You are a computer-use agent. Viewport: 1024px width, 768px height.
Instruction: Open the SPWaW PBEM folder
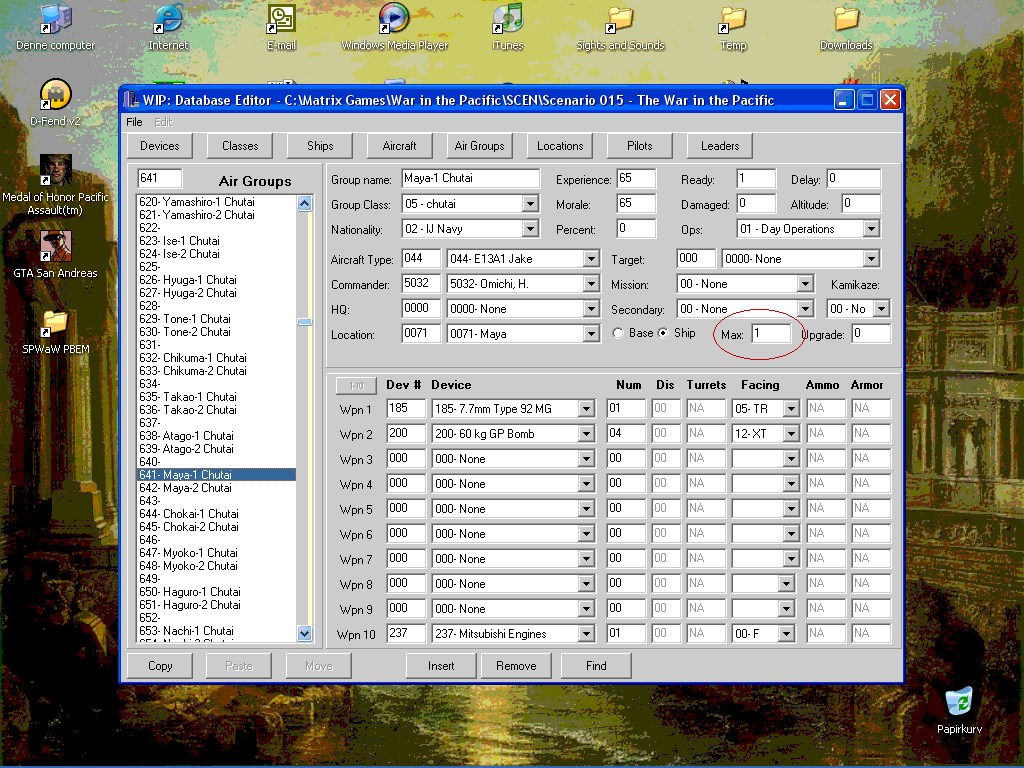(x=55, y=323)
